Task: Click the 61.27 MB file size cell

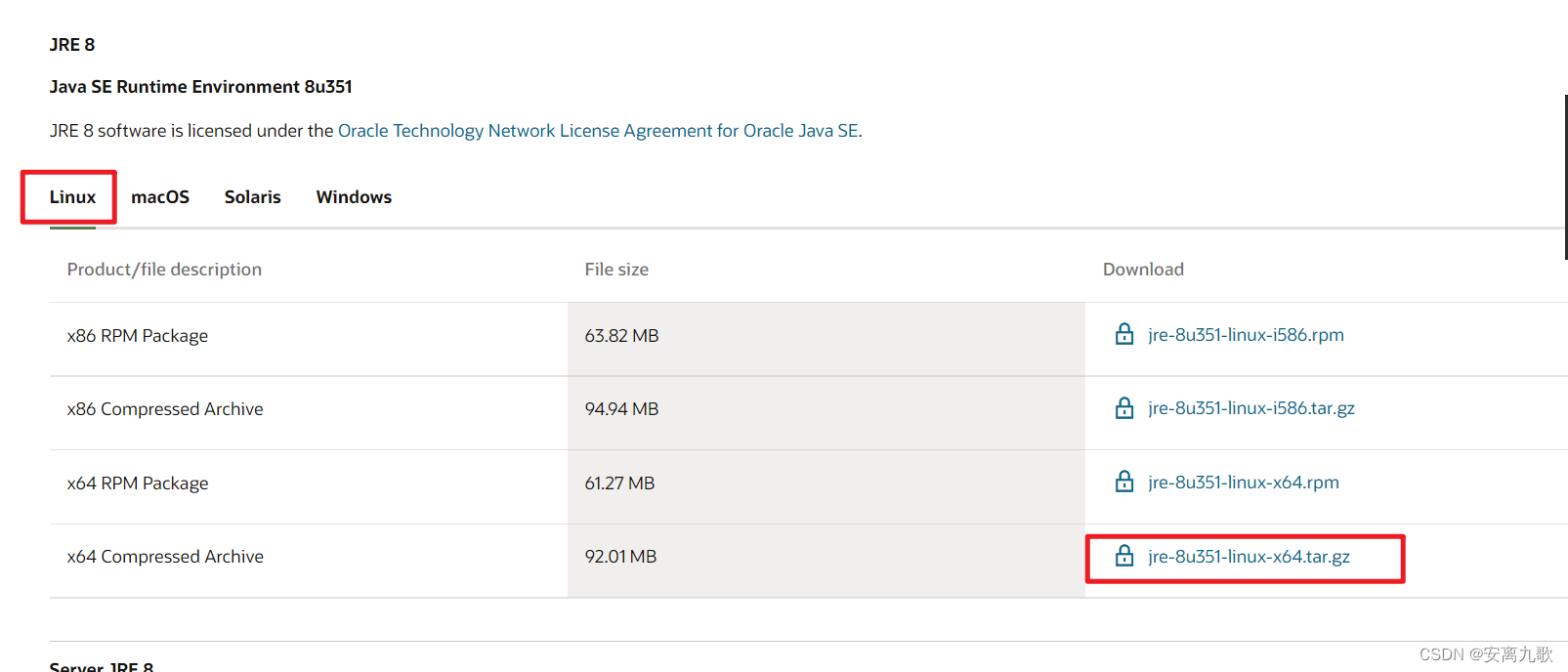Action: pos(826,487)
